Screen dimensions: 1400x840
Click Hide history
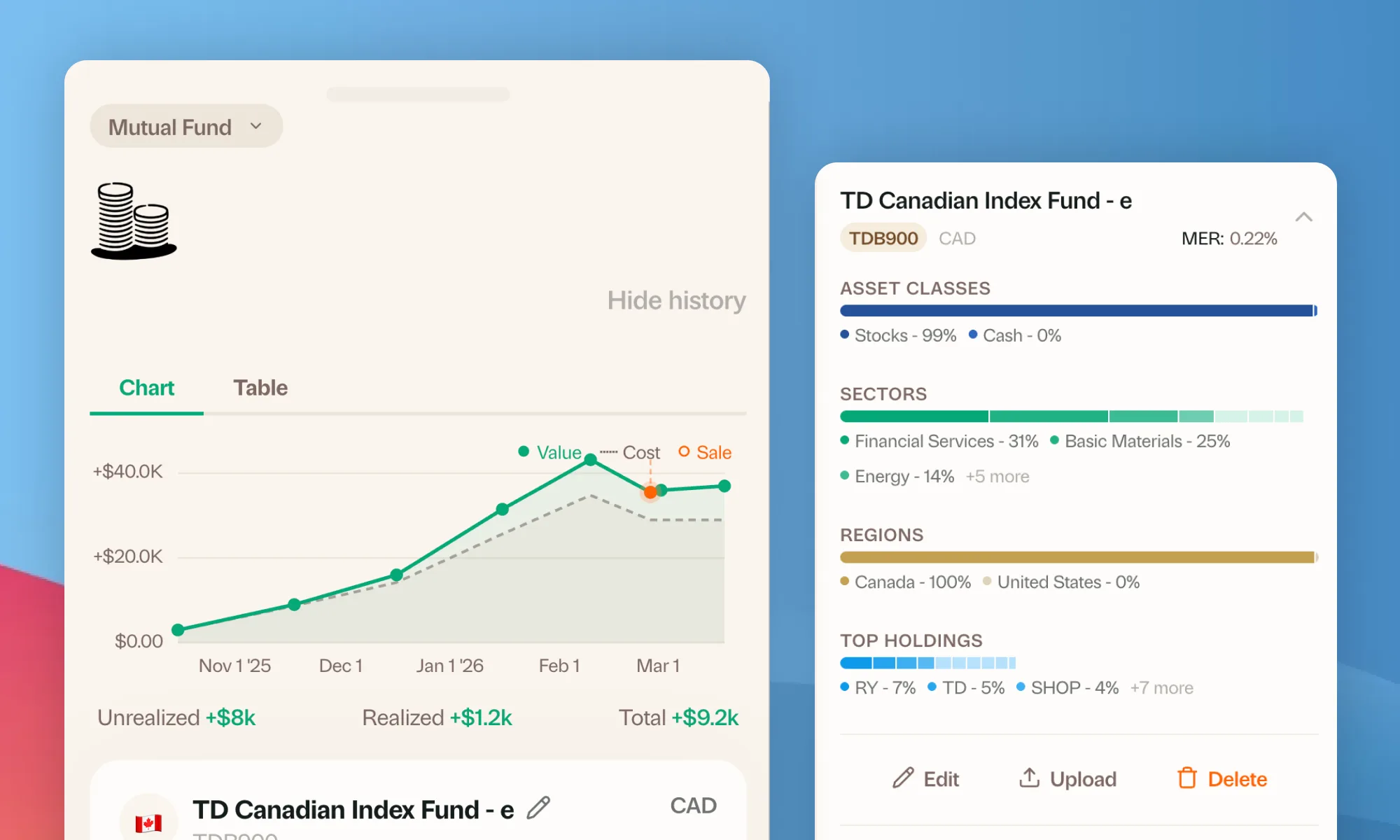(x=676, y=300)
